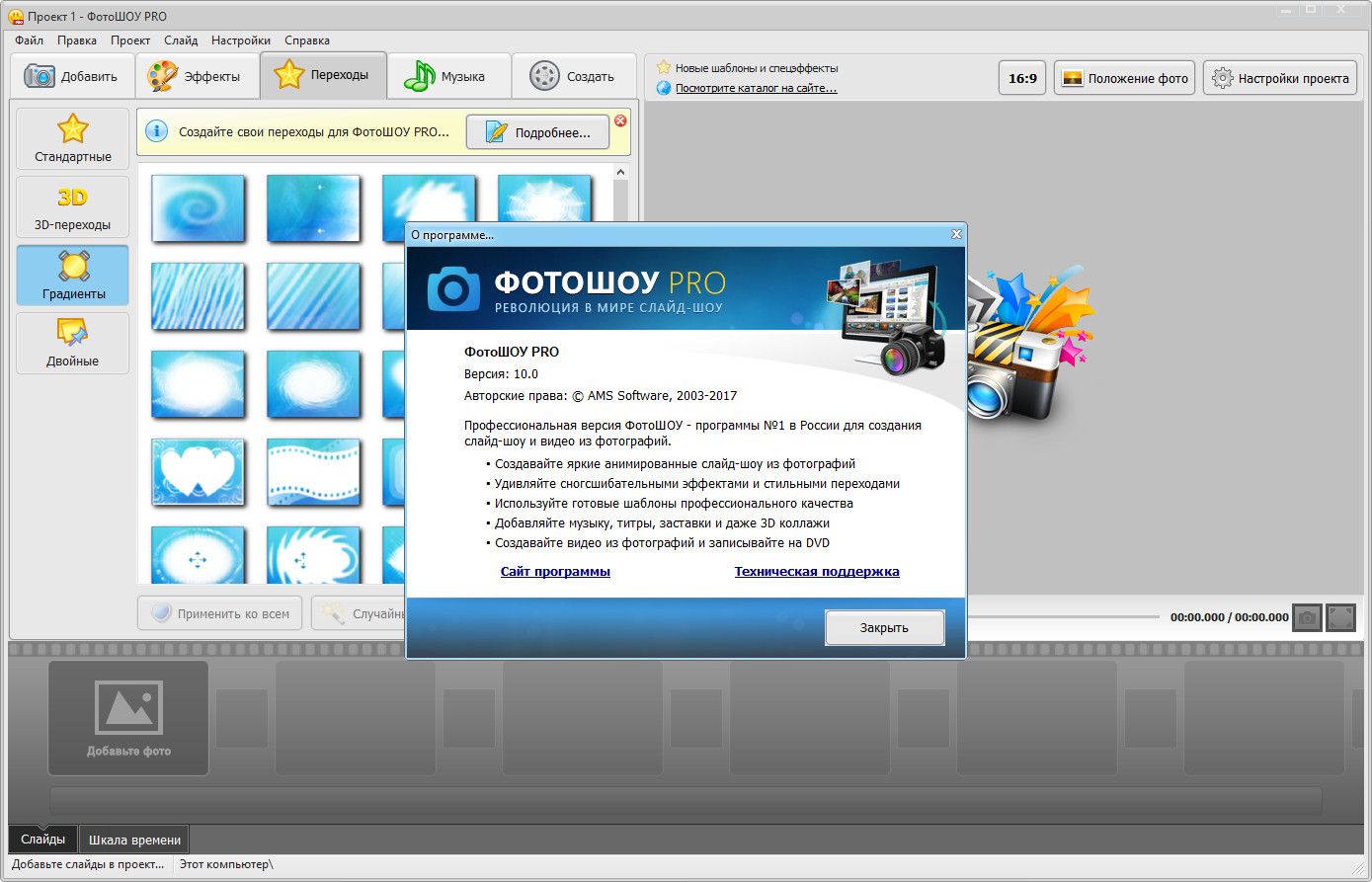Choose the dotted oval arrows transition thumbnail
Image resolution: width=1372 pixels, height=882 pixels.
coord(198,554)
